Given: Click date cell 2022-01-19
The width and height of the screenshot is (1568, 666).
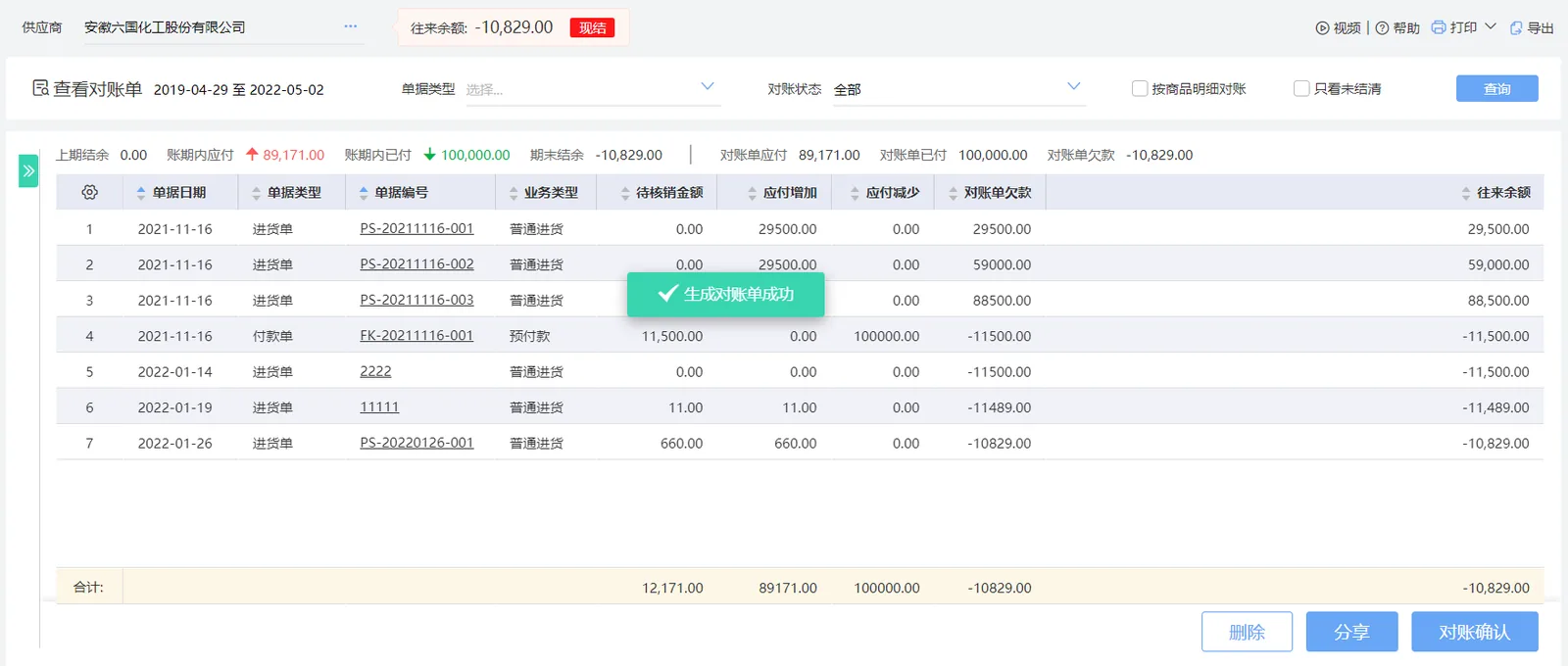Looking at the screenshot, I should coord(174,407).
